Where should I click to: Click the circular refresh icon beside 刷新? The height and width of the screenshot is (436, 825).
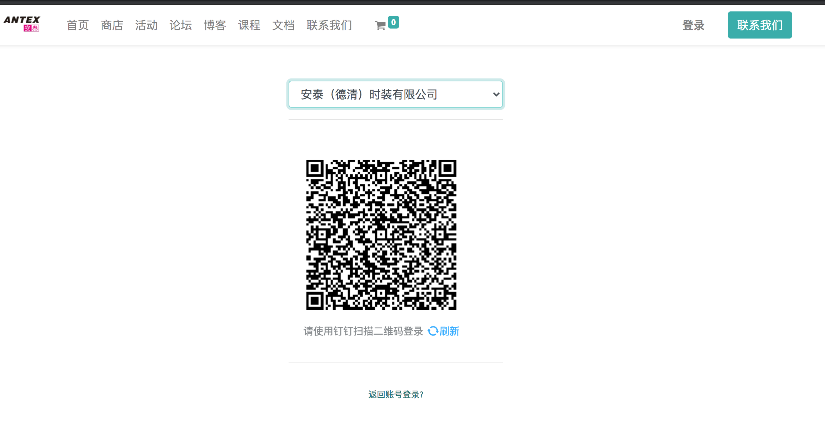(x=433, y=331)
